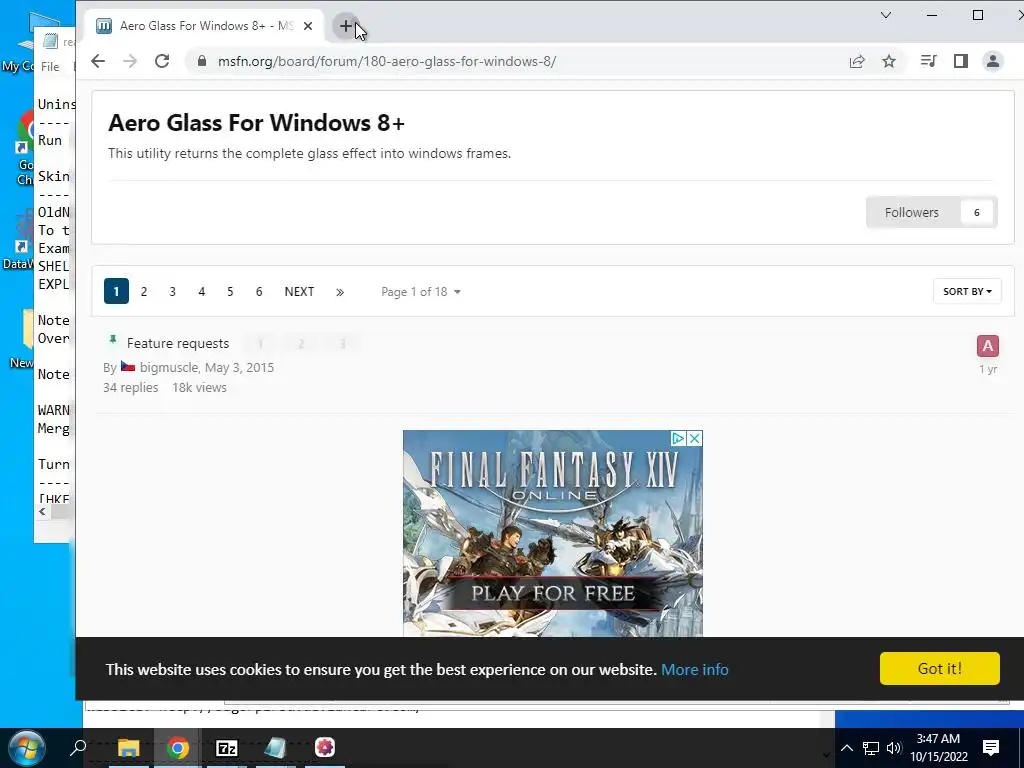Screen dimensions: 1024x768
Task: Open media controls icon
Action: tap(928, 61)
